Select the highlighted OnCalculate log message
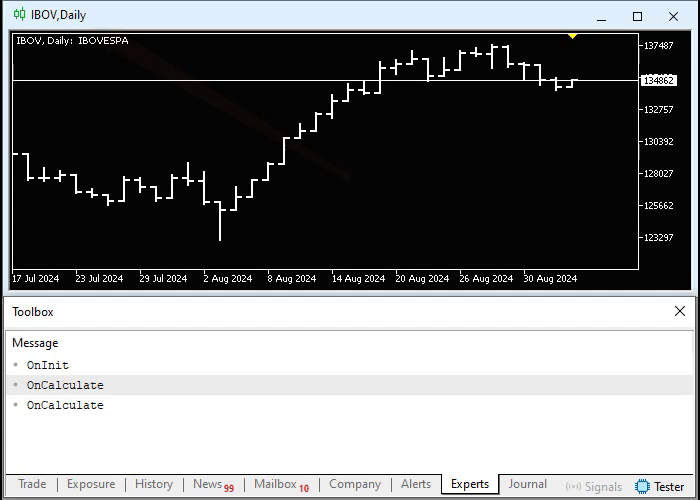Screen dimensions: 700x500 coord(350,385)
